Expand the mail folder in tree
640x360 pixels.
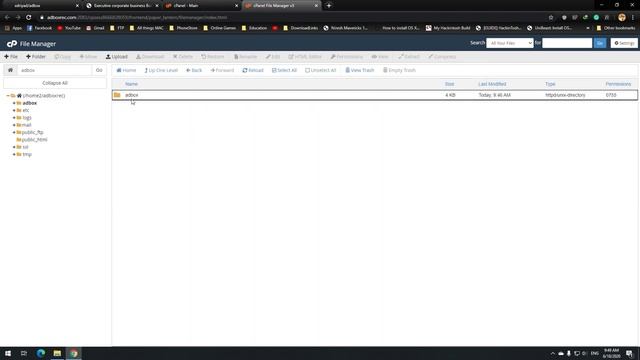(14, 125)
